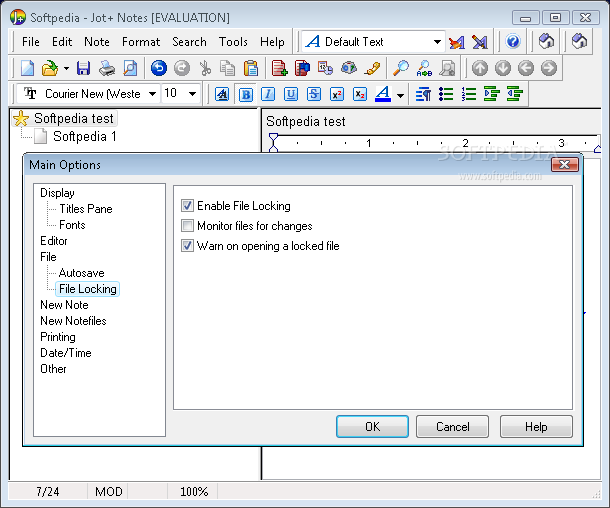
Task: Open the Default Text style dropdown
Action: pyautogui.click(x=437, y=42)
